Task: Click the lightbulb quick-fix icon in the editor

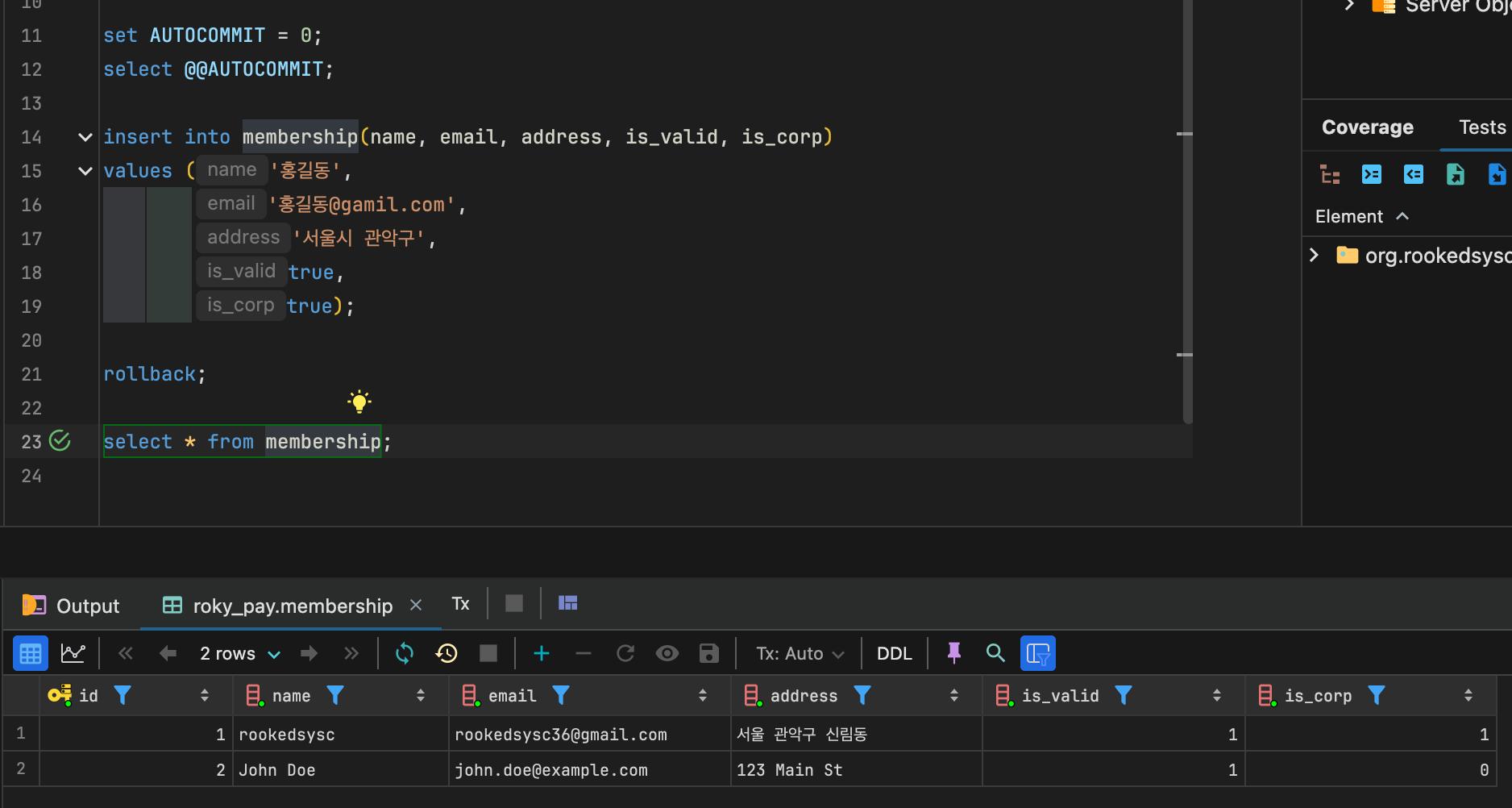Action: tap(359, 401)
